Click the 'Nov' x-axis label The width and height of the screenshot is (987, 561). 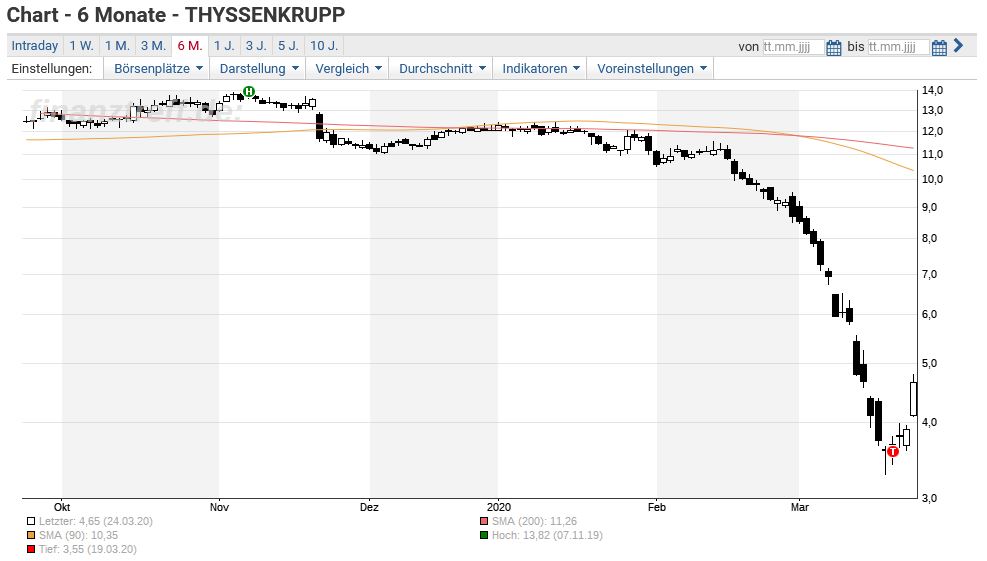[219, 507]
